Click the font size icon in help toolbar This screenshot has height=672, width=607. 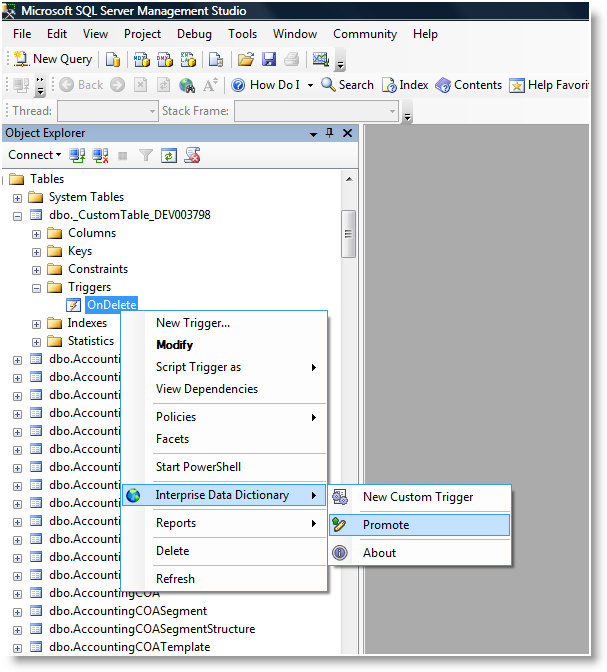pyautogui.click(x=210, y=85)
